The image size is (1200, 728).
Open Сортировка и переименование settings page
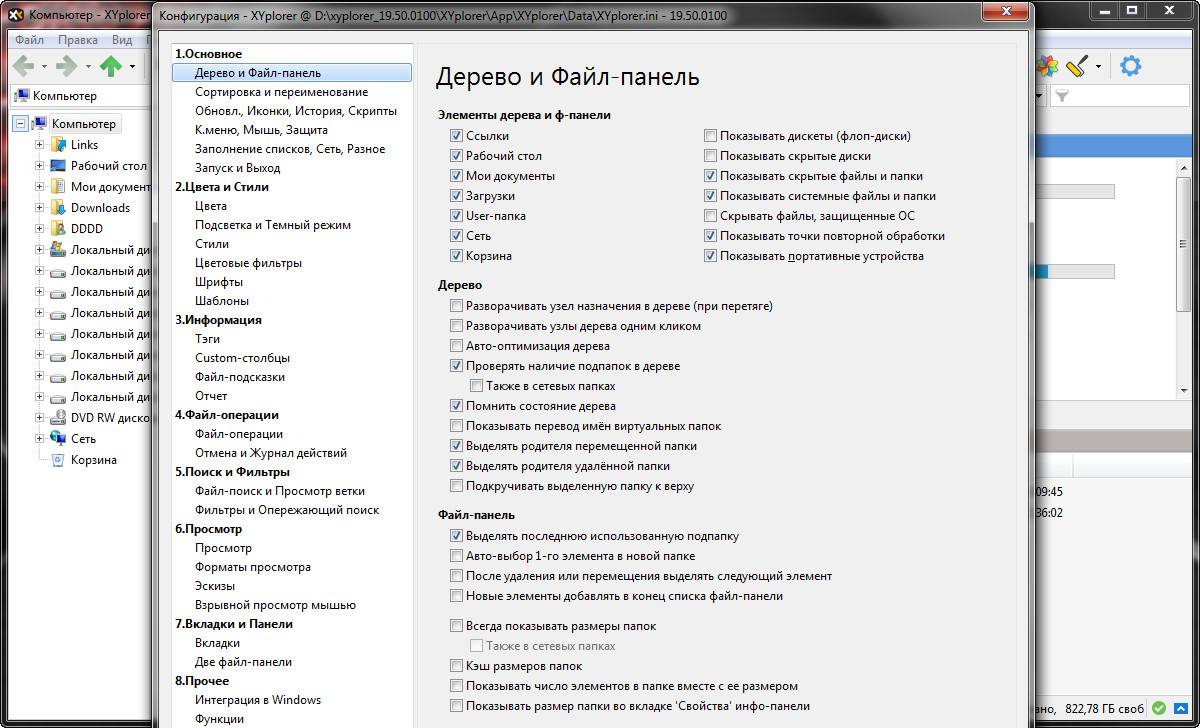tap(282, 92)
